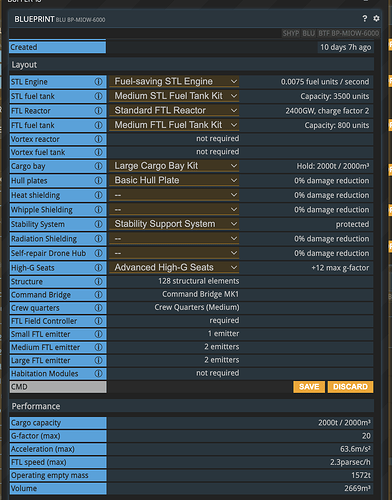This screenshot has height=500, width=392.
Task: Open the Heat shielding dropdown
Action: [x=174, y=195]
